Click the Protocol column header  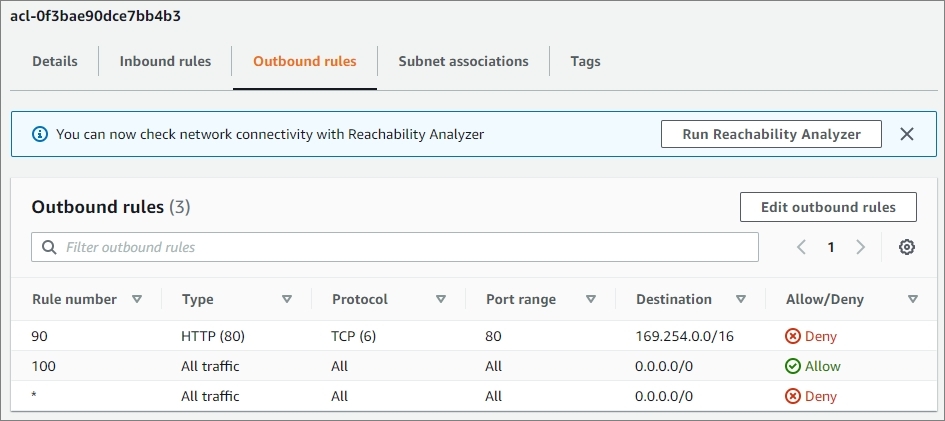360,299
